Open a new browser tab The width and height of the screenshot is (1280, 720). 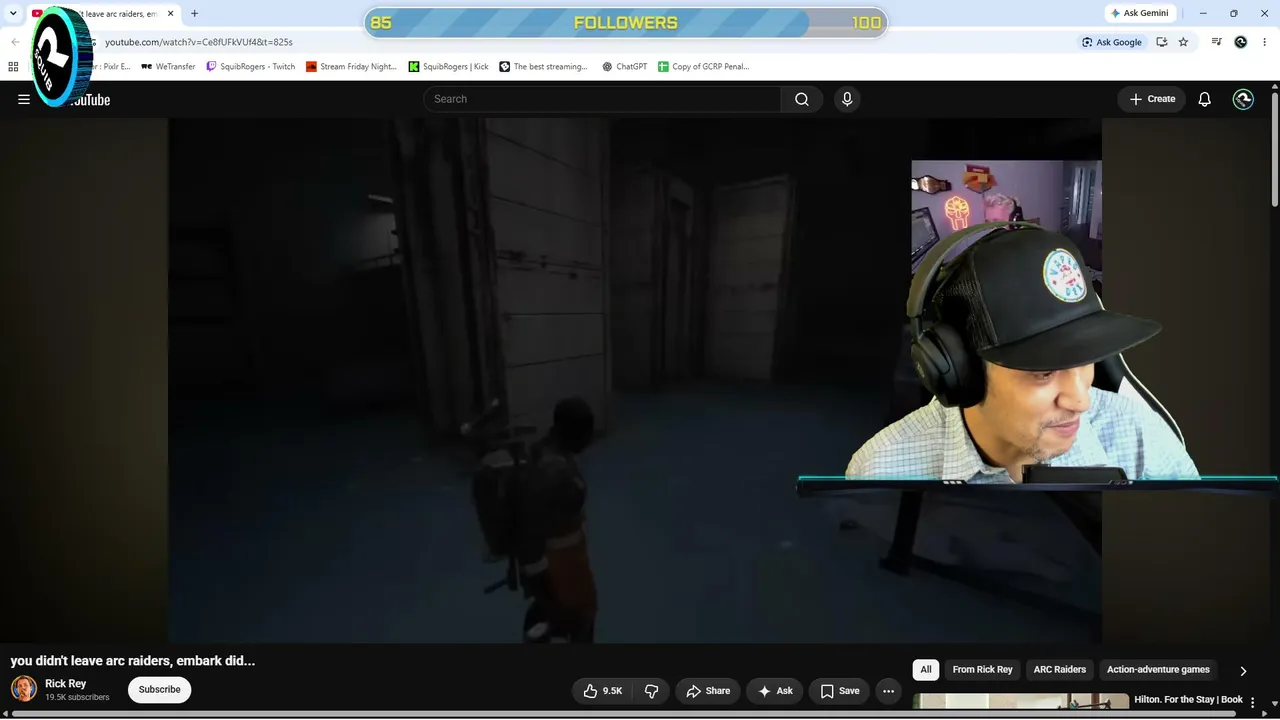click(x=194, y=14)
